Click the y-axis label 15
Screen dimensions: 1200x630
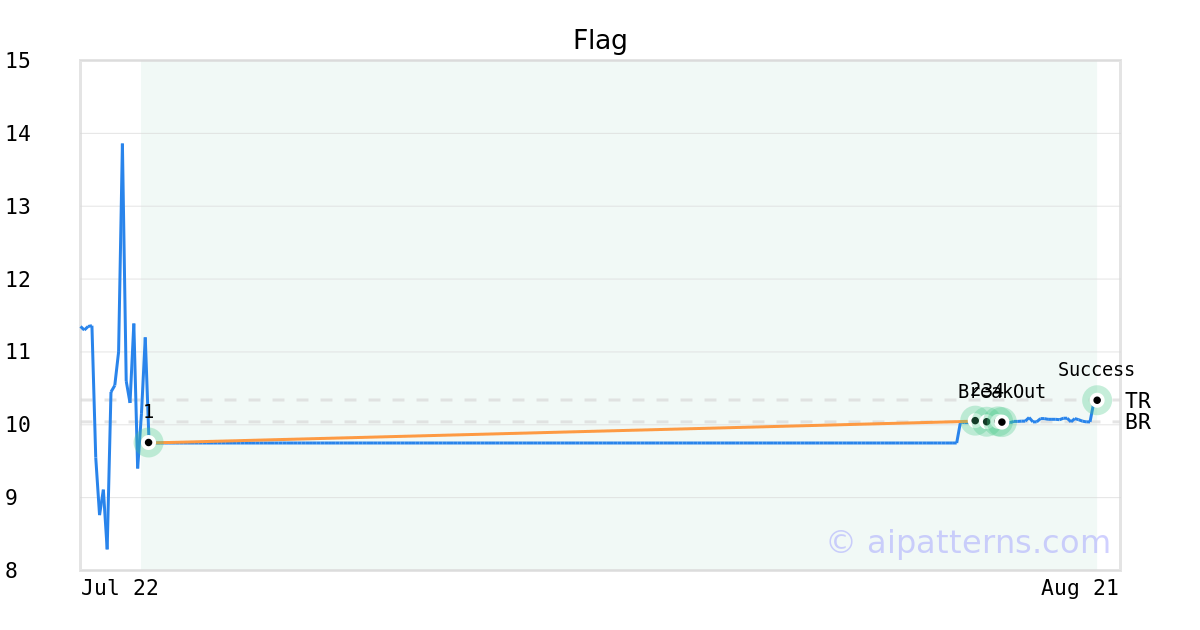pos(18,61)
